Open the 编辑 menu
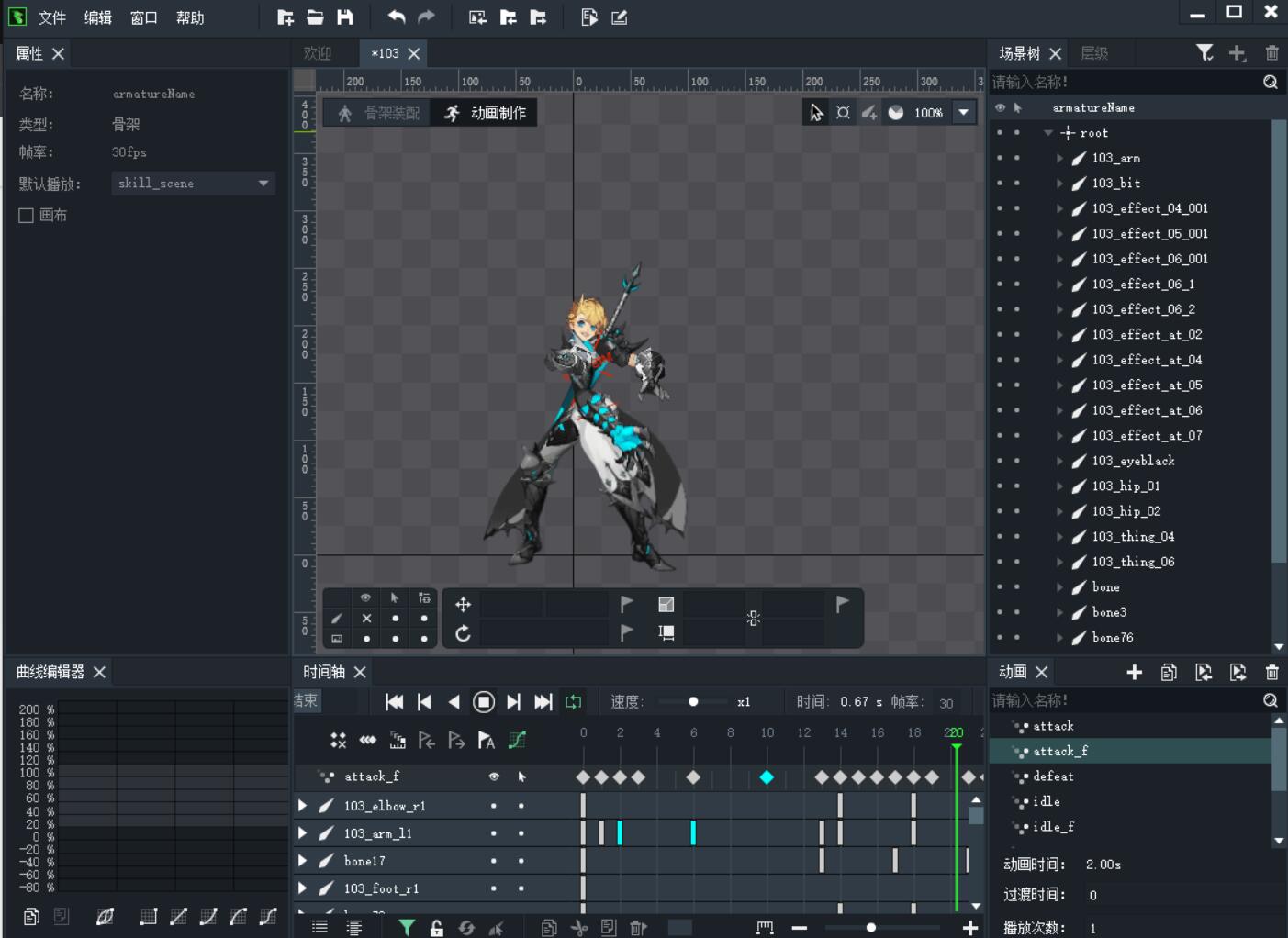The width and height of the screenshot is (1288, 938). pyautogui.click(x=98, y=17)
